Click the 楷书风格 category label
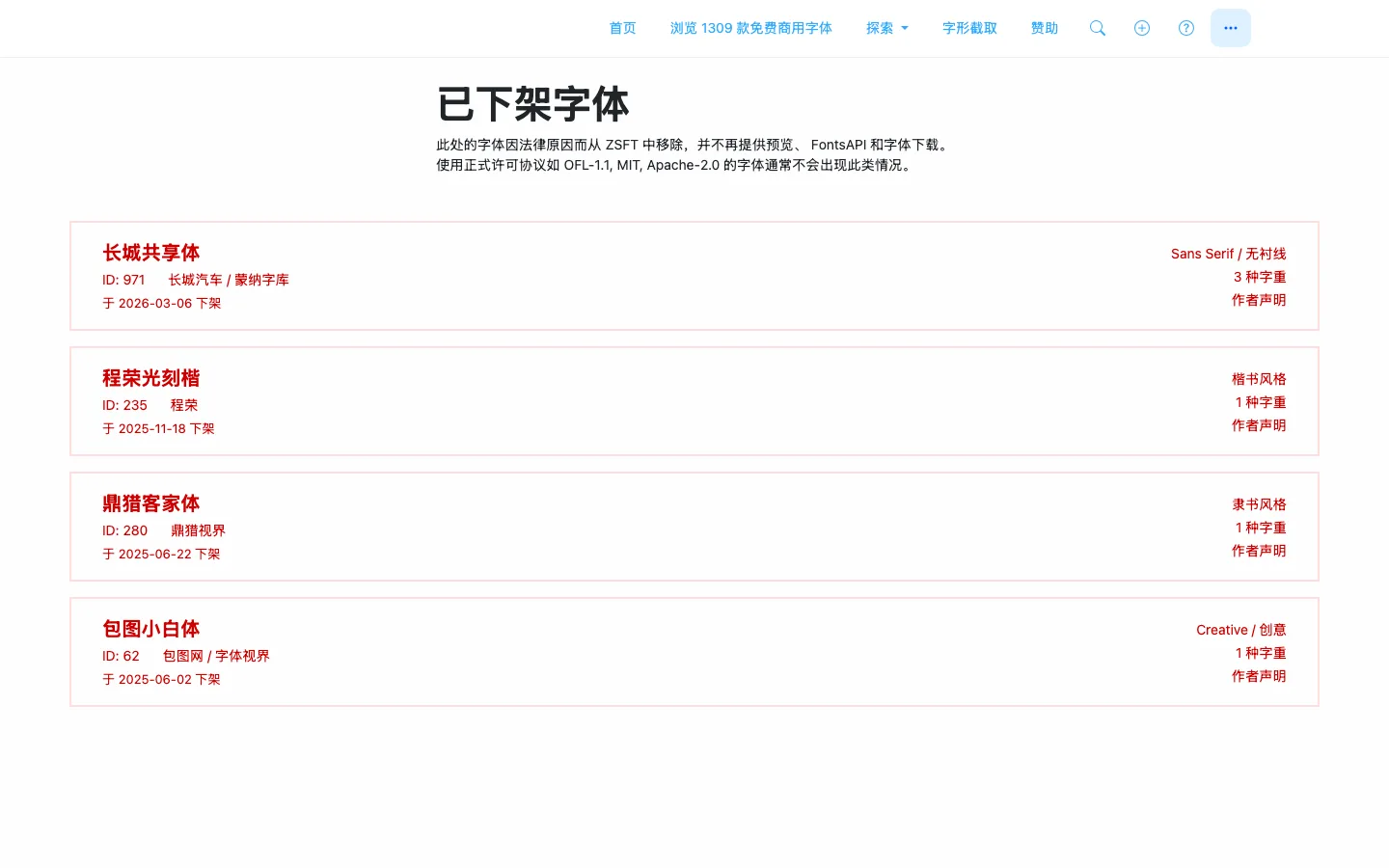 tap(1259, 379)
